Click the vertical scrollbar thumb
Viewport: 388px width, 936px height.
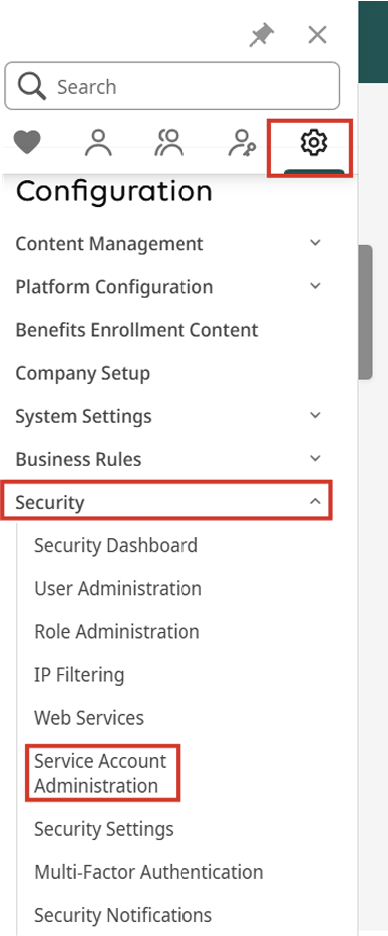(365, 312)
